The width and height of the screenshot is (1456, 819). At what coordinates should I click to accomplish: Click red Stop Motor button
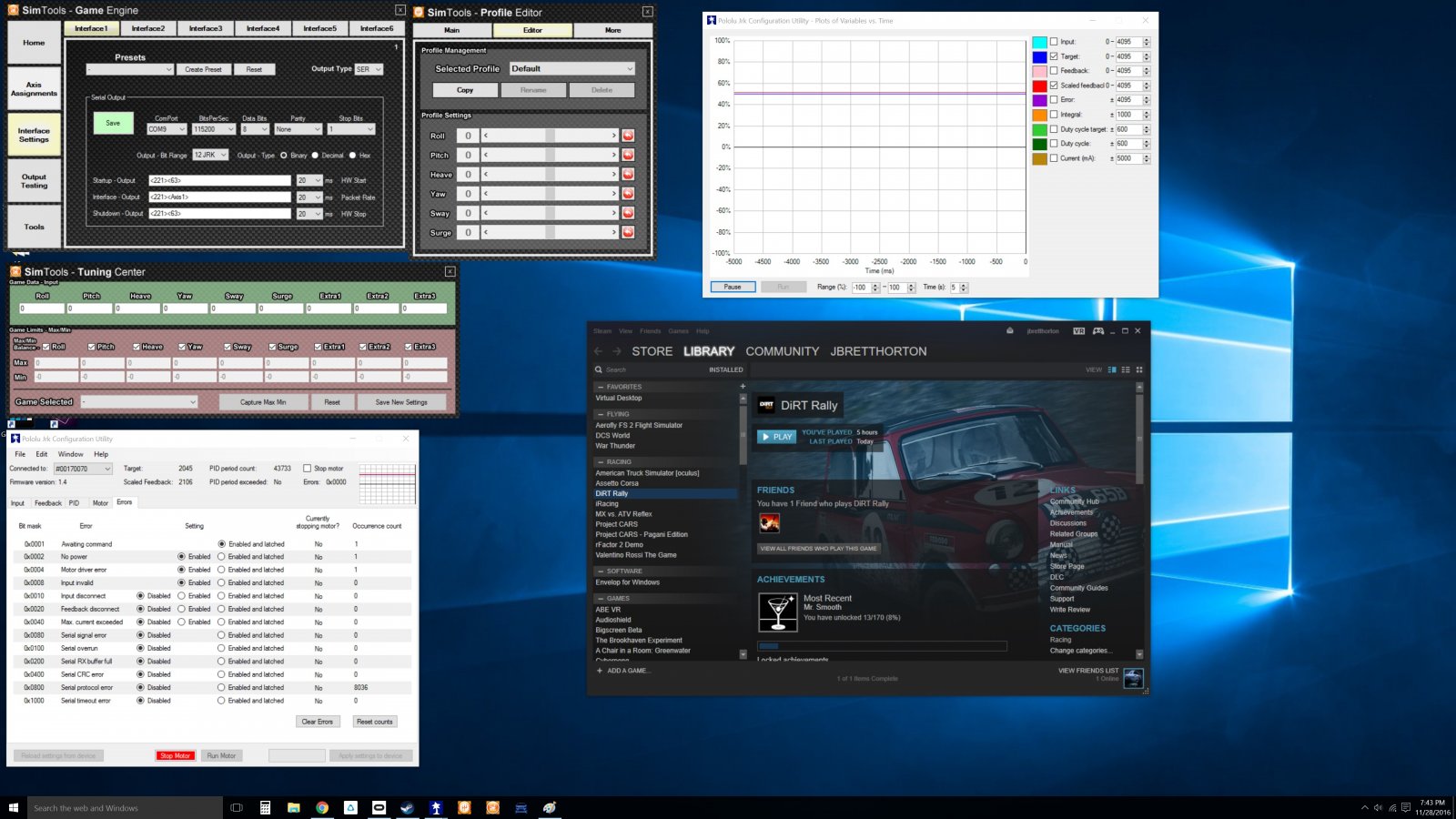pyautogui.click(x=175, y=755)
